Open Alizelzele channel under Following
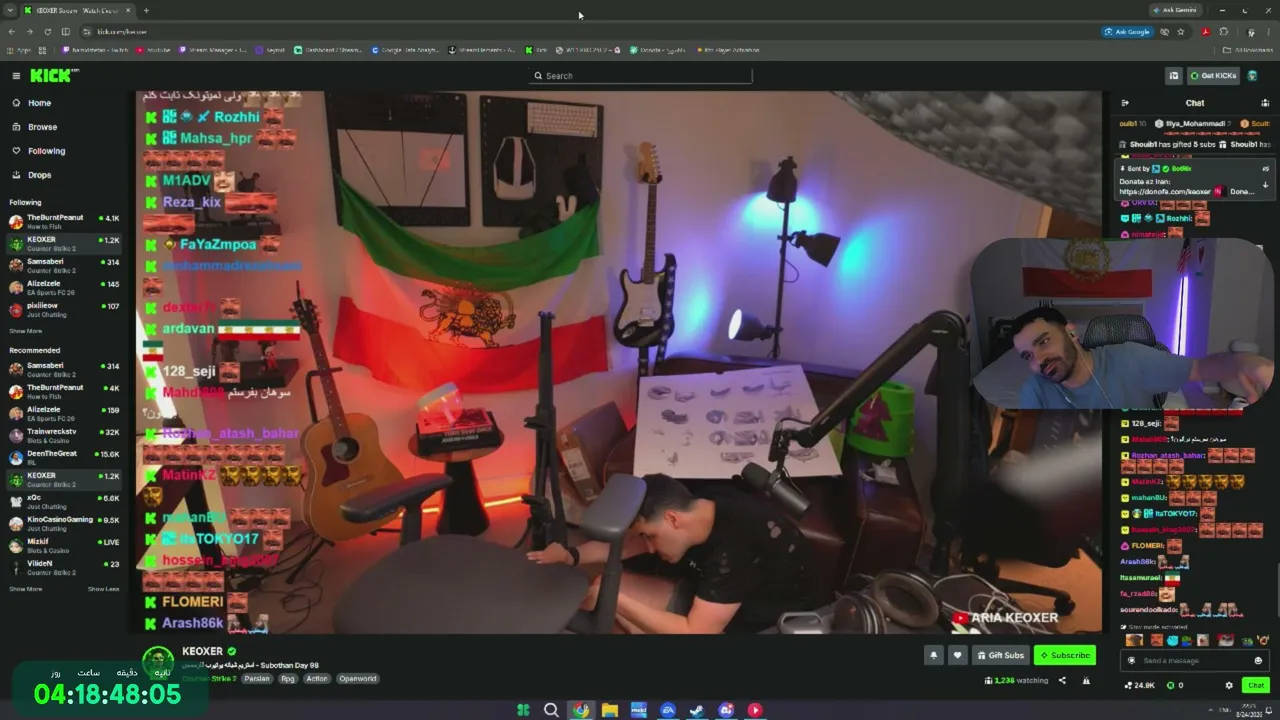This screenshot has height=720, width=1280. (x=64, y=287)
